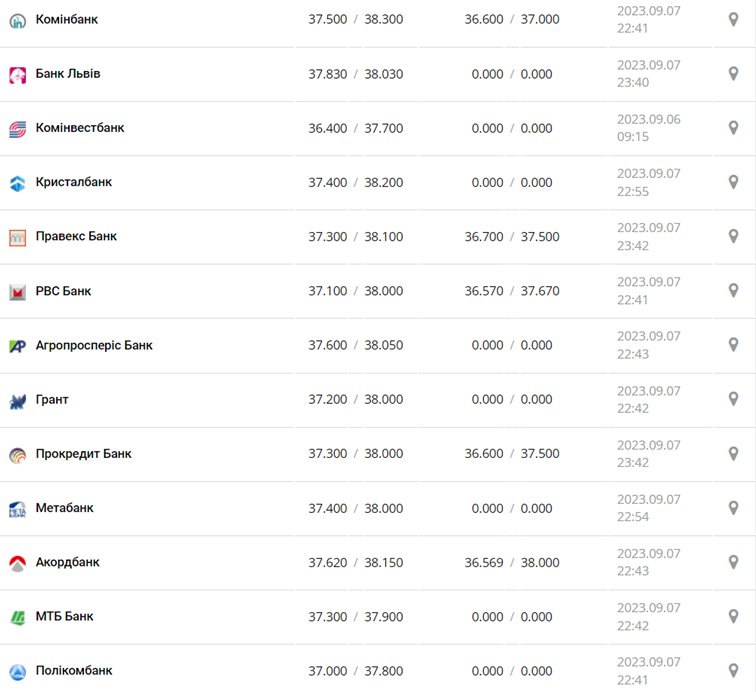
Task: Click the Метабанк logo icon
Action: (17, 509)
